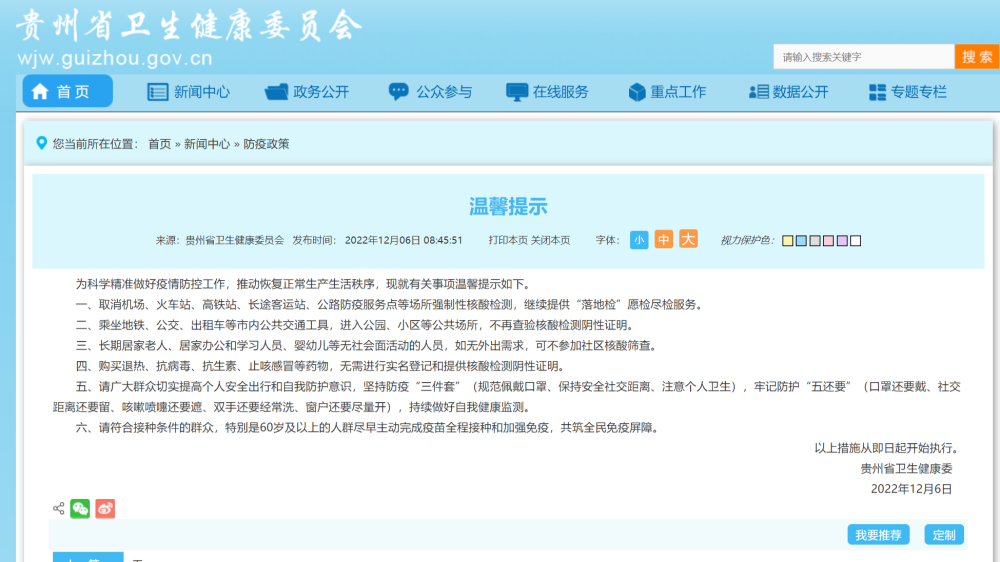Click the home house icon

click(x=40, y=91)
